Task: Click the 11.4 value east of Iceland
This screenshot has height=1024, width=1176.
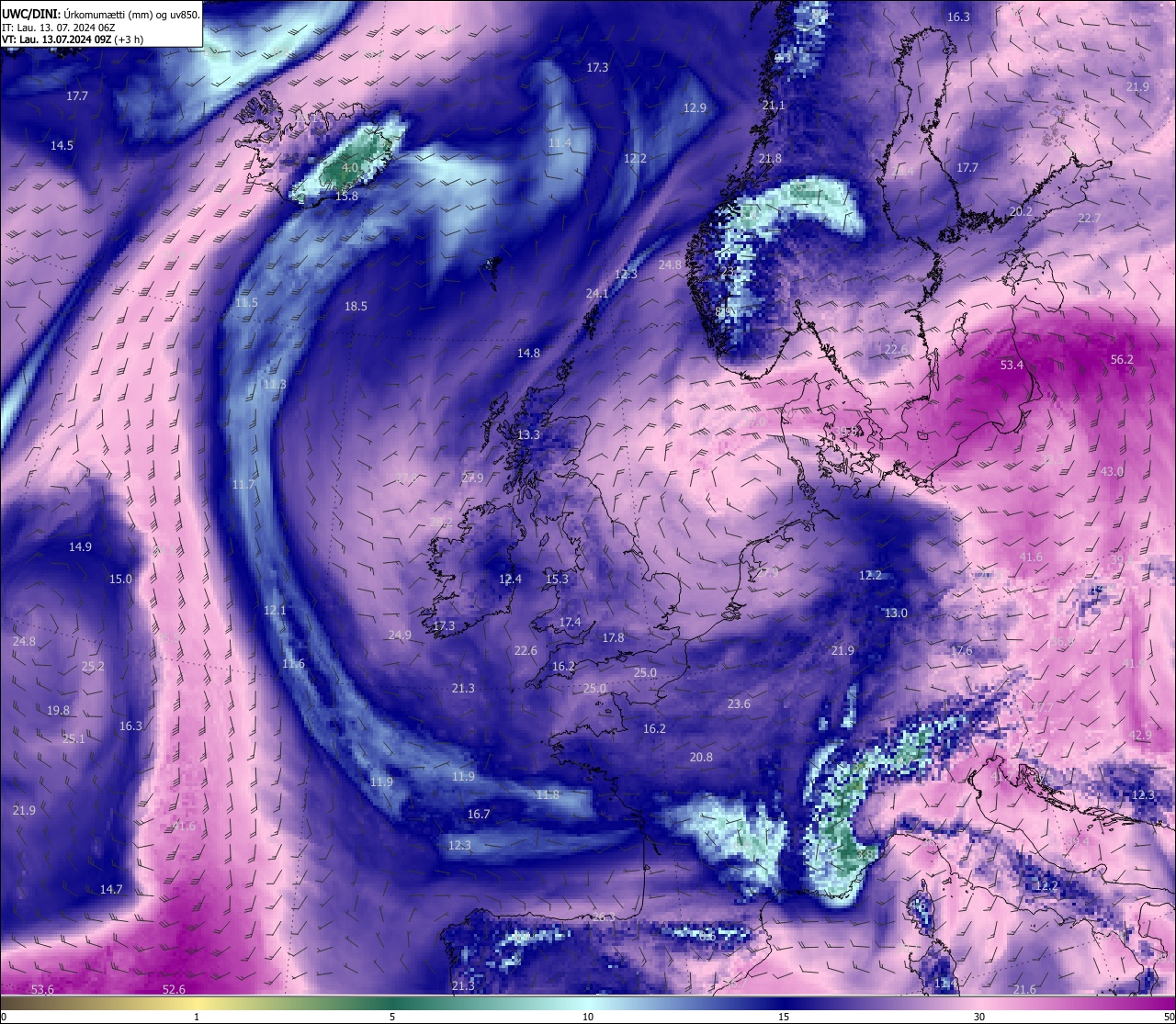Action: tap(560, 143)
